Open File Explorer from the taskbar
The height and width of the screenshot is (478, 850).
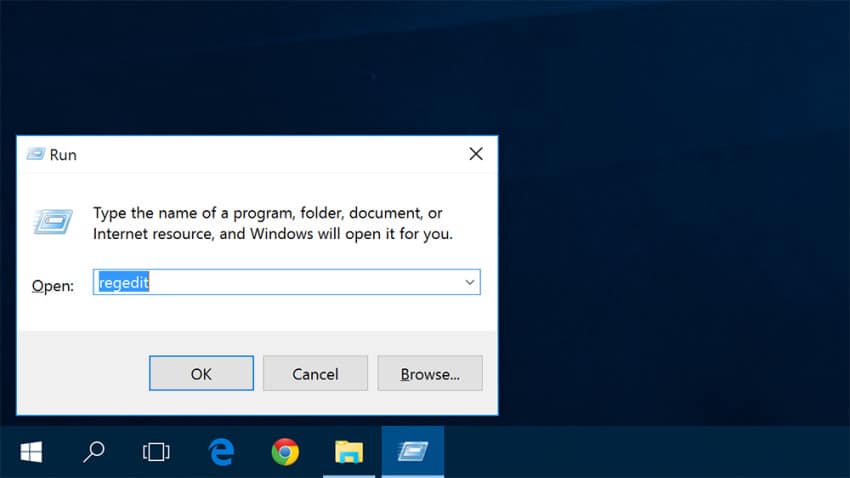[x=349, y=452]
